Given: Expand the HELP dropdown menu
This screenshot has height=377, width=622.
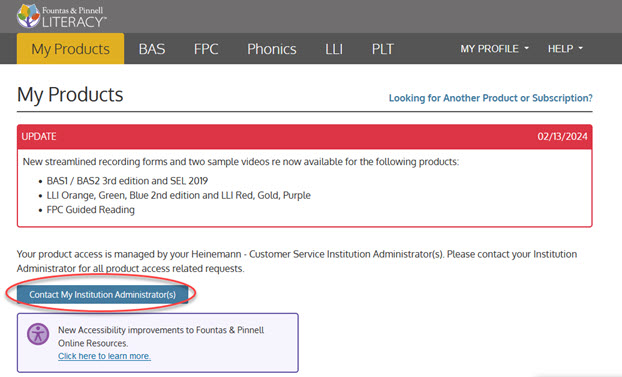Looking at the screenshot, I should point(565,49).
